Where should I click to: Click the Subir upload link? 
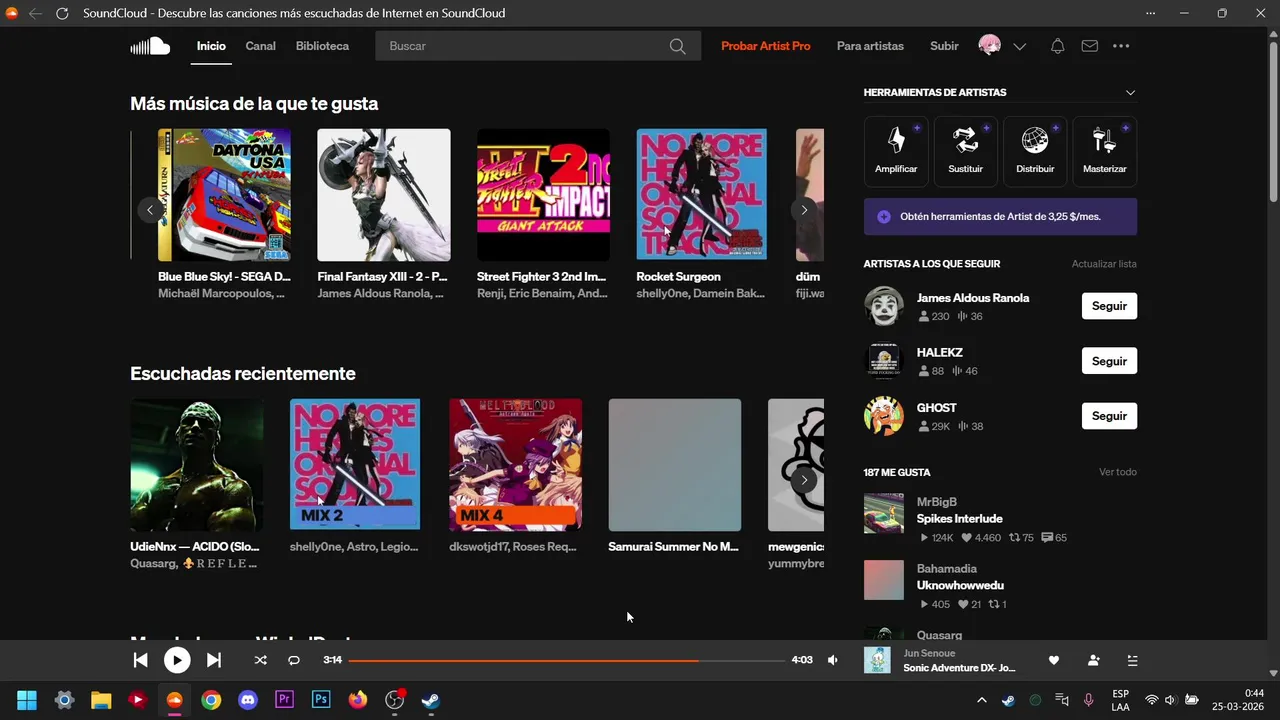(x=944, y=46)
